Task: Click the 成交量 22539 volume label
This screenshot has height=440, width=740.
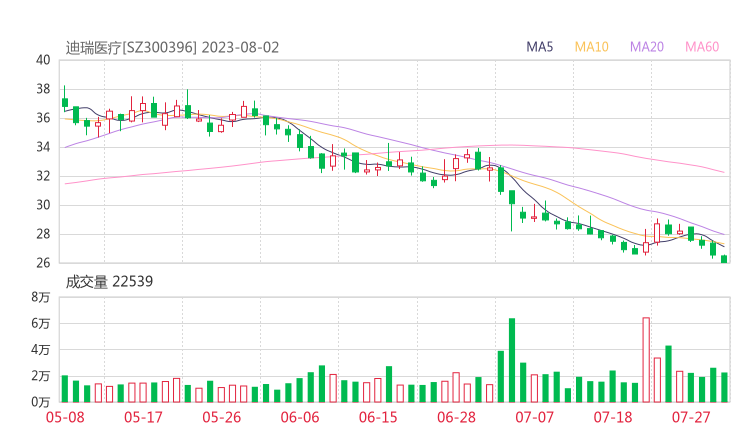Action: tap(109, 282)
